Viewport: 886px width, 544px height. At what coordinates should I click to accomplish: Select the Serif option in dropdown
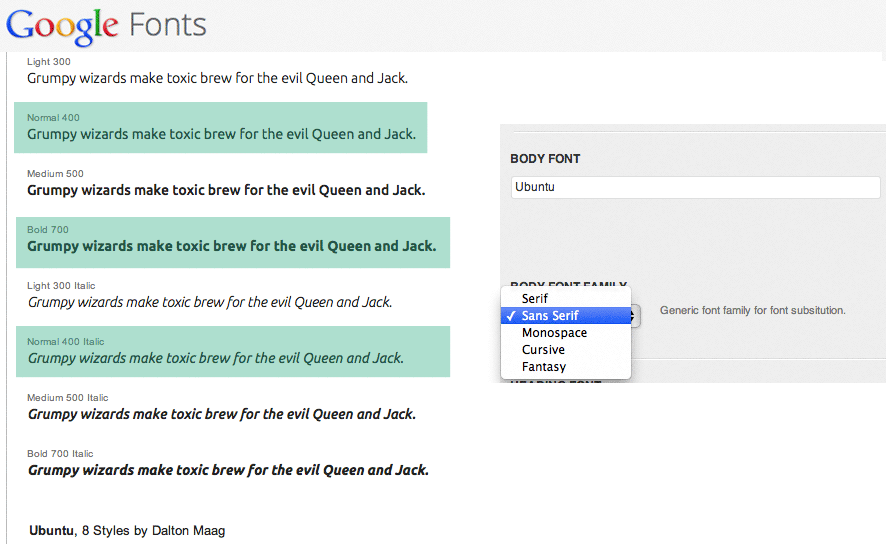566,298
